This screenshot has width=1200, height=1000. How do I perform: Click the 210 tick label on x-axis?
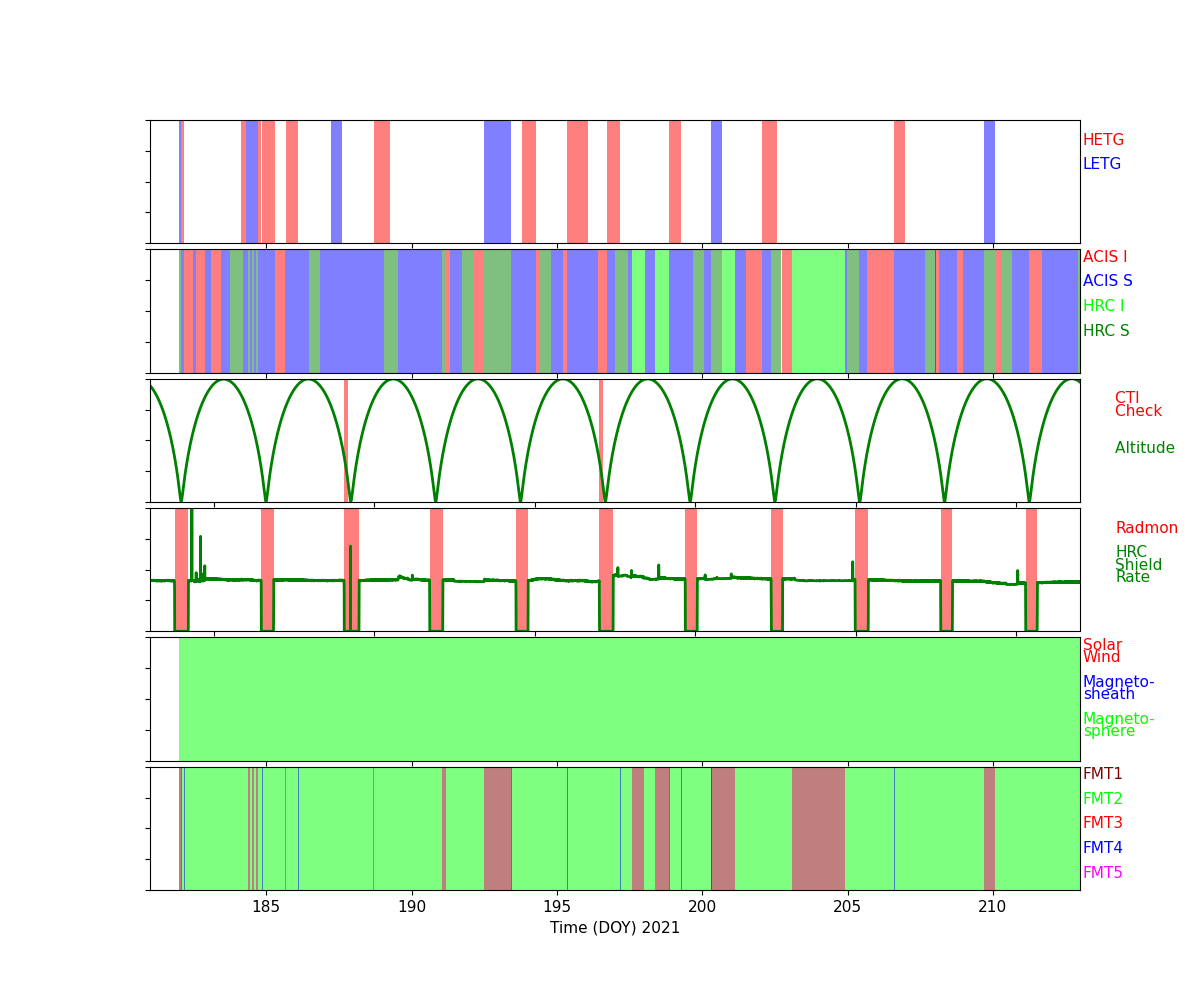click(992, 907)
